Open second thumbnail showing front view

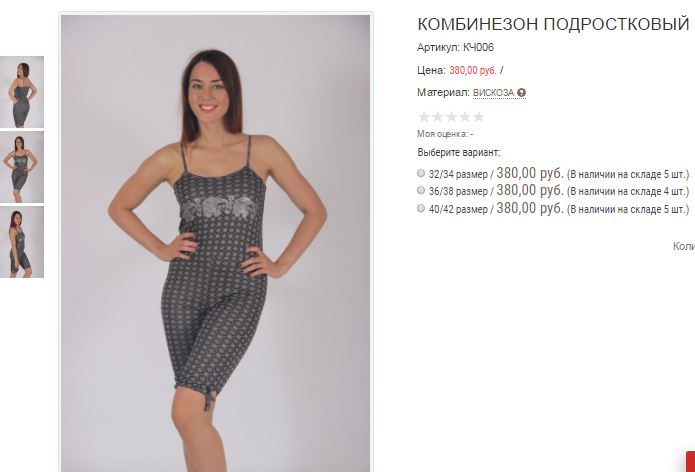click(22, 167)
